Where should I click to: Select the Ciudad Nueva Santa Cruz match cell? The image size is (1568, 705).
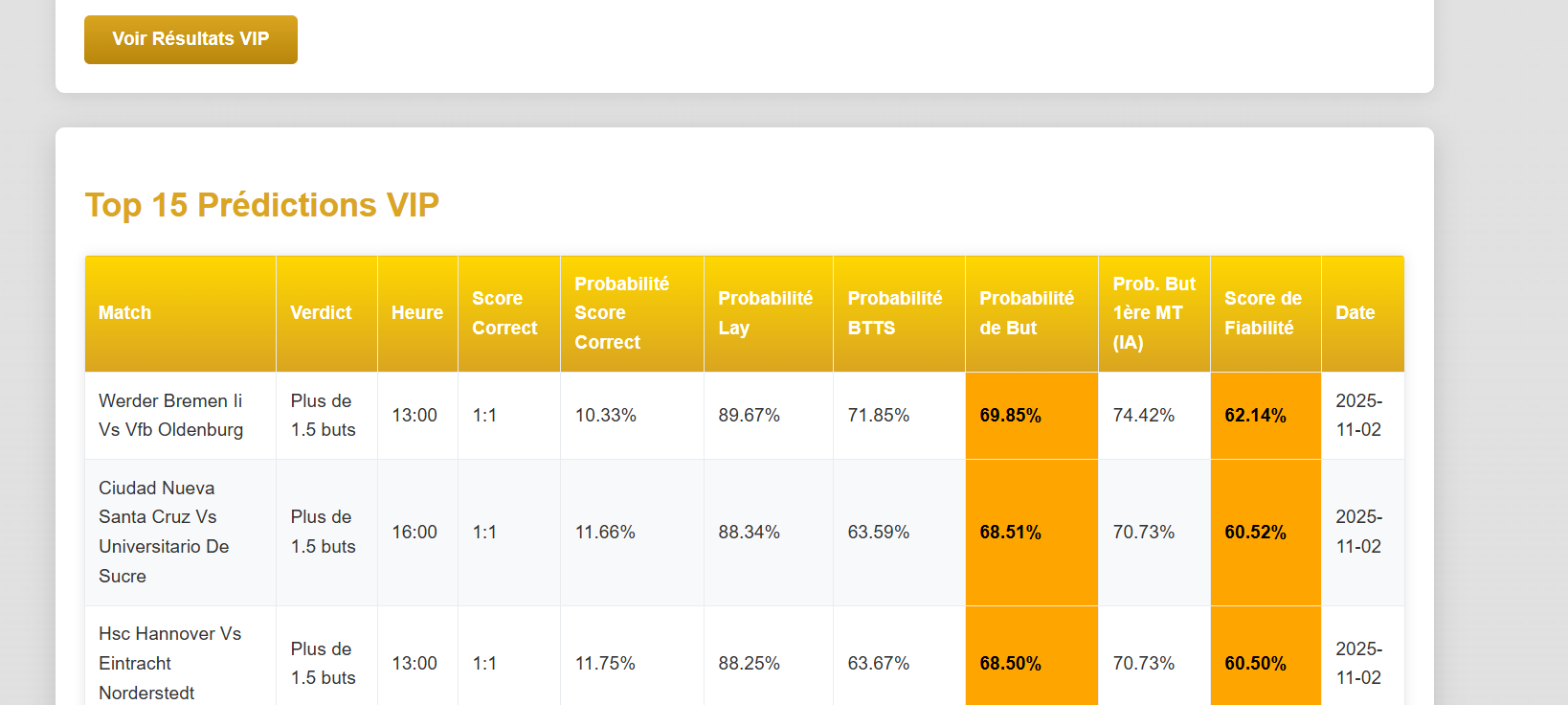[180, 533]
